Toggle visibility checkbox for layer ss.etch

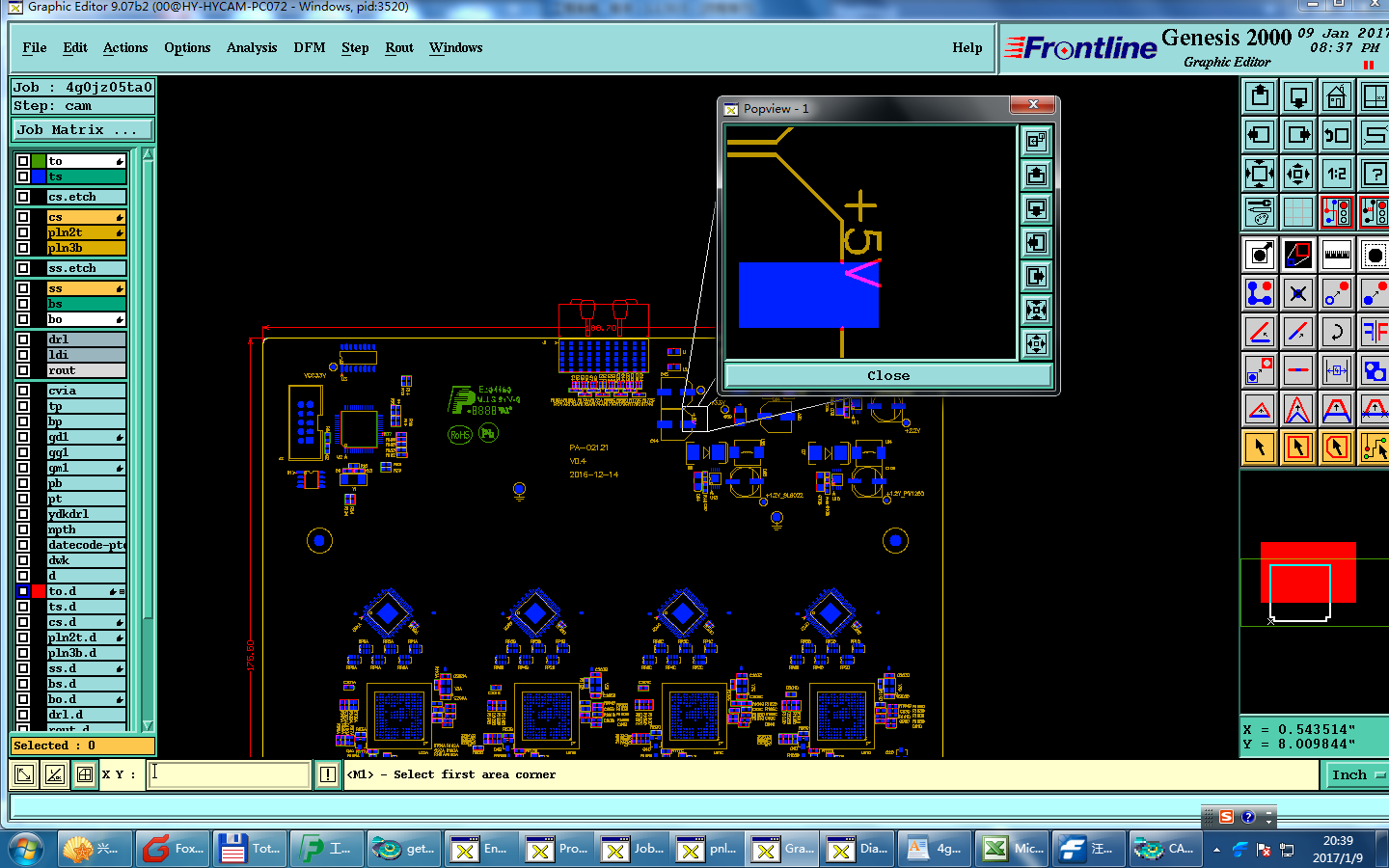(x=23, y=268)
